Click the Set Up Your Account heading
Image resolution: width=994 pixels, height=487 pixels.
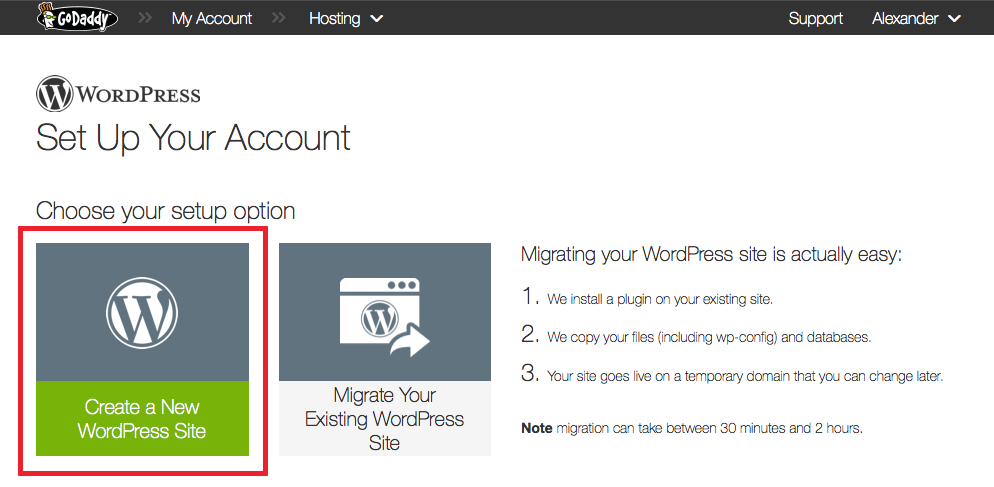[193, 138]
